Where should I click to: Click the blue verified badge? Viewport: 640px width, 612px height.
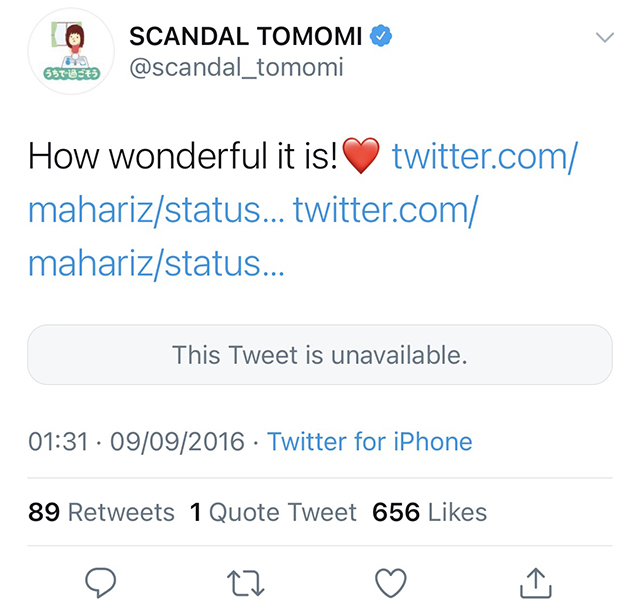381,37
